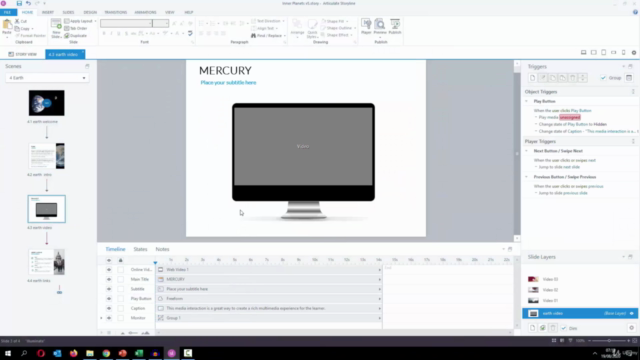Cut the selected object
Image resolution: width=640 pixels, height=360 pixels.
coord(21,21)
